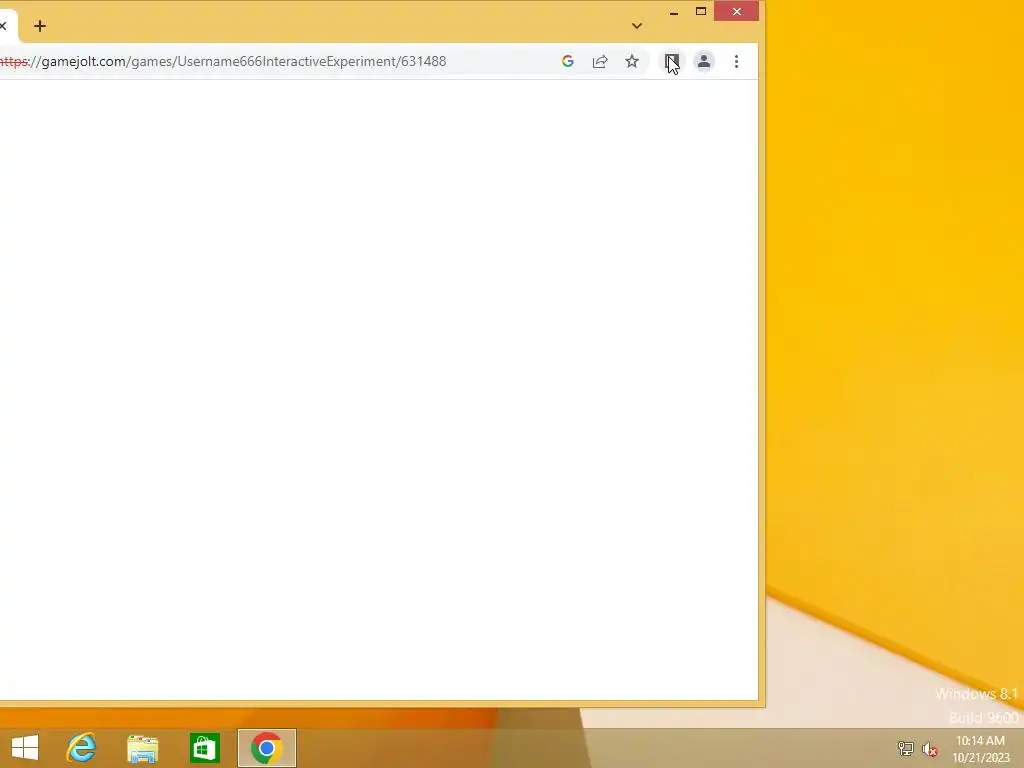Open the Google lens icon in address bar
Image resolution: width=1024 pixels, height=768 pixels.
click(x=568, y=61)
